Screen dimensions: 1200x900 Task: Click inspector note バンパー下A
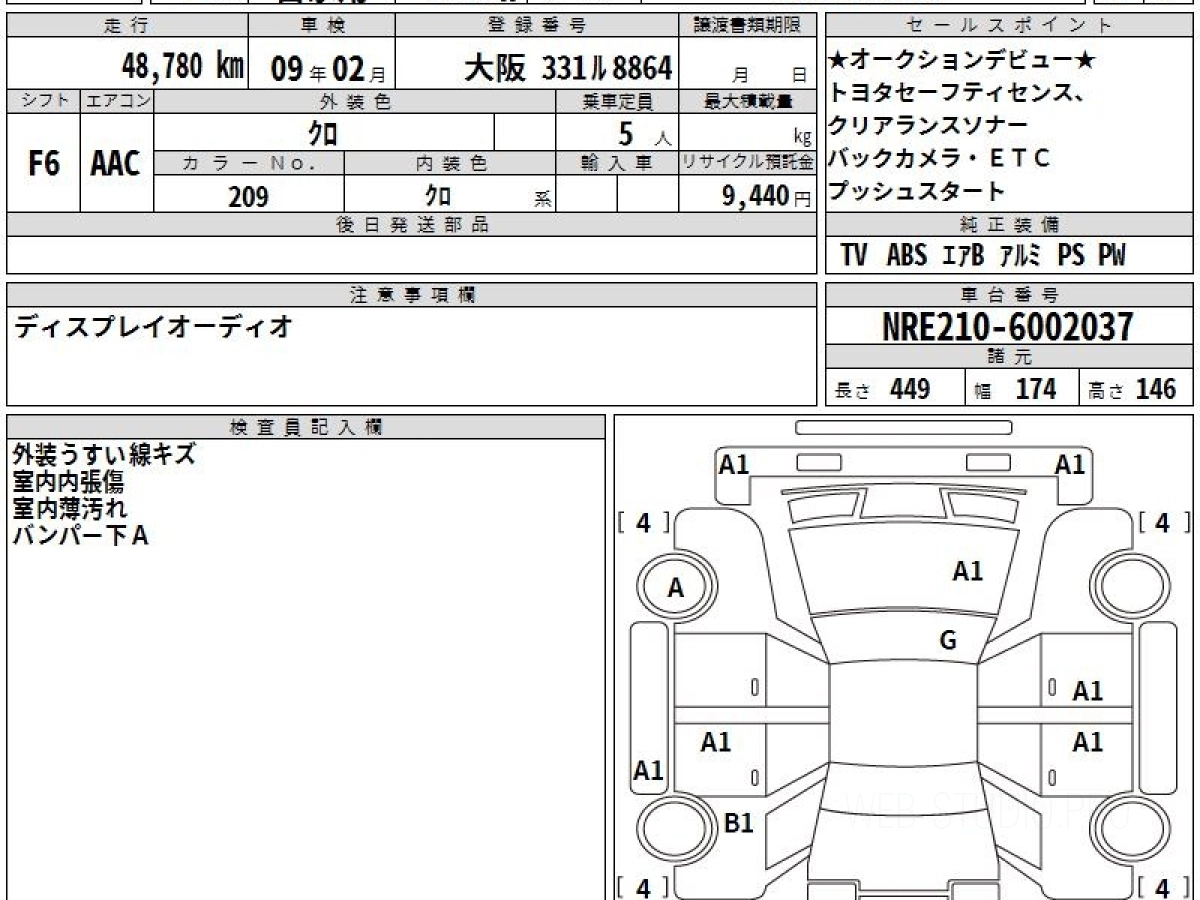click(x=80, y=536)
